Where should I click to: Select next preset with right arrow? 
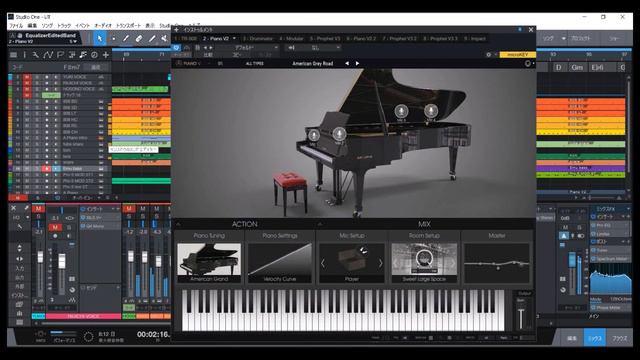pyautogui.click(x=357, y=63)
